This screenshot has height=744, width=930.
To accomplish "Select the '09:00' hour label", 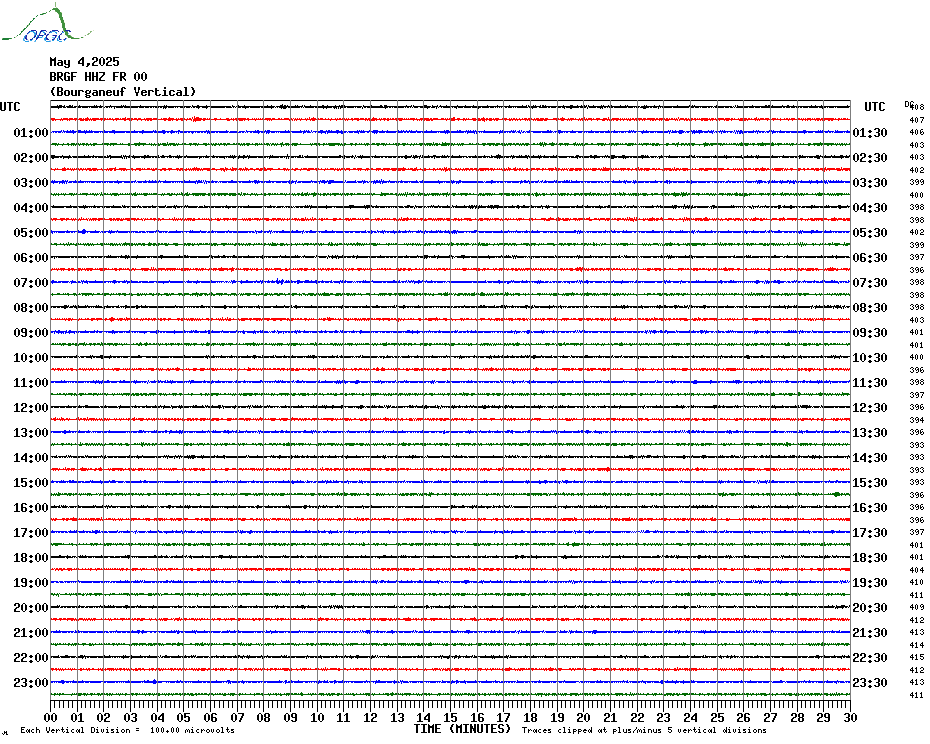I will [x=31, y=332].
